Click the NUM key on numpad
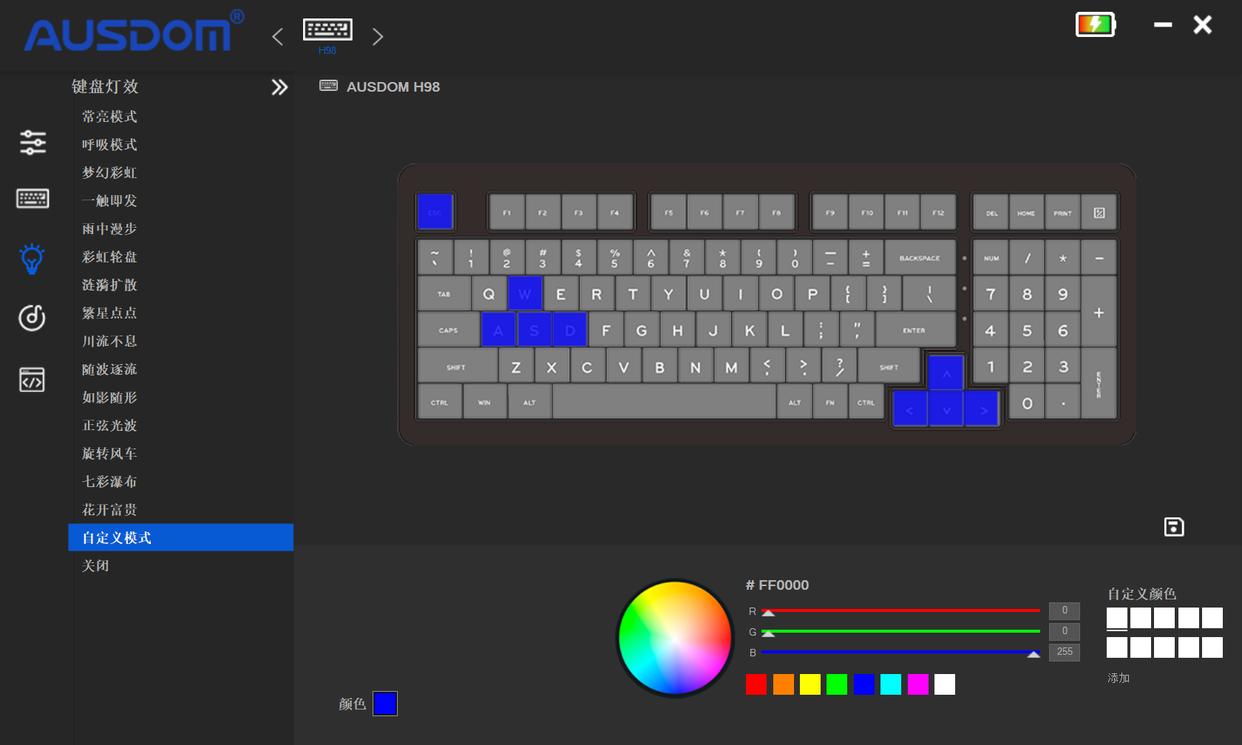This screenshot has height=745, width=1242. tap(990, 257)
